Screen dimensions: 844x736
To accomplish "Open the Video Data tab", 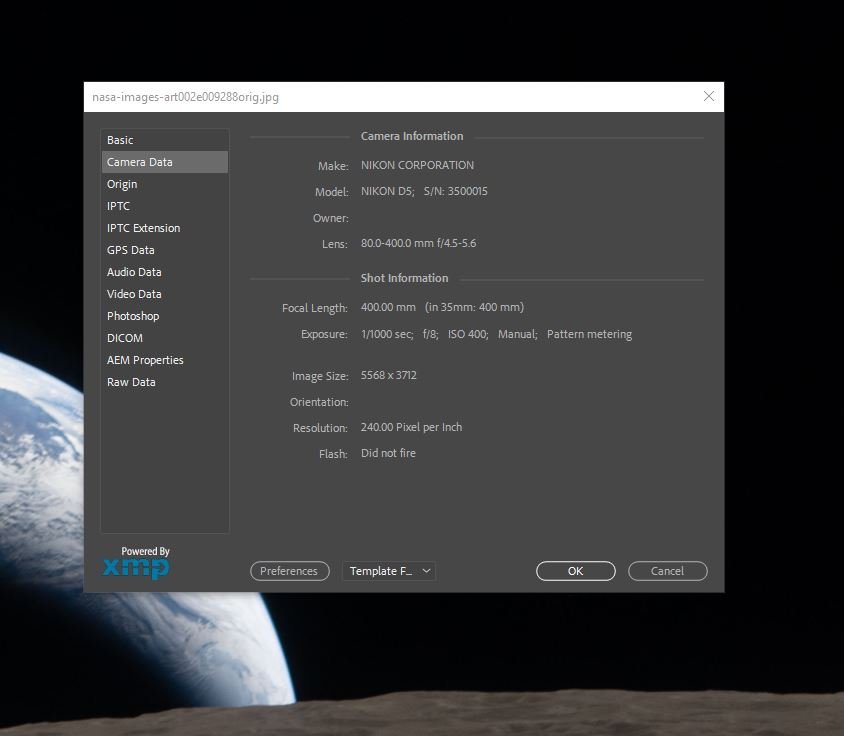I will click(165, 295).
